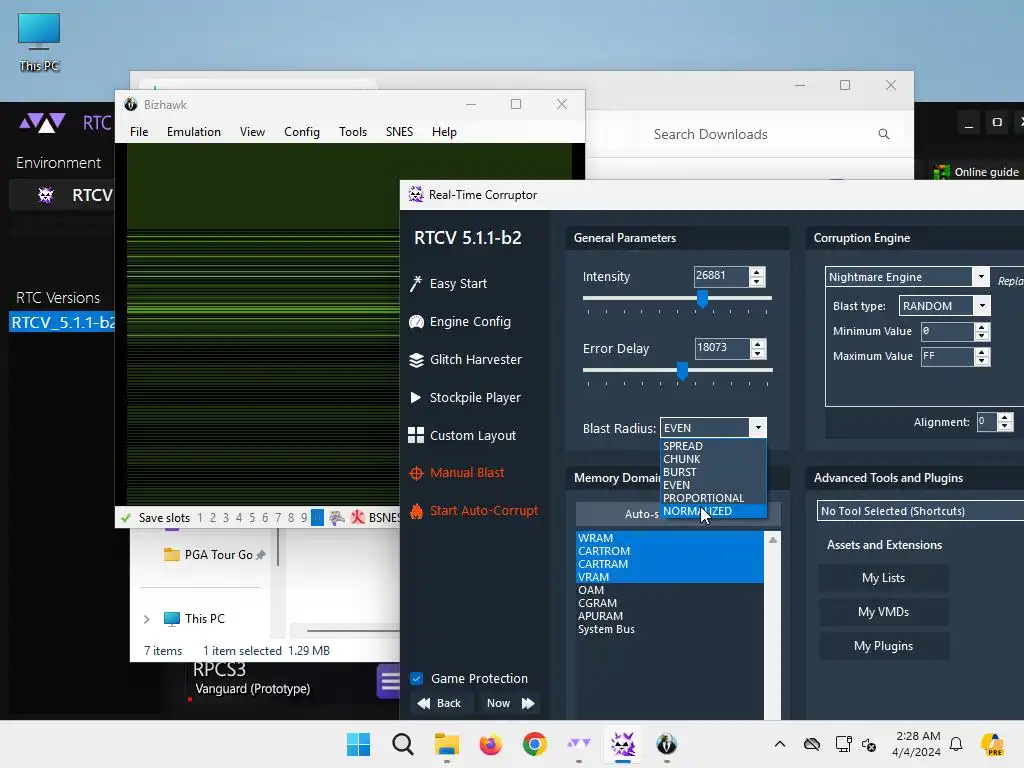Open the Stockpile Player panel
Viewport: 1024px width, 768px height.
click(465, 397)
